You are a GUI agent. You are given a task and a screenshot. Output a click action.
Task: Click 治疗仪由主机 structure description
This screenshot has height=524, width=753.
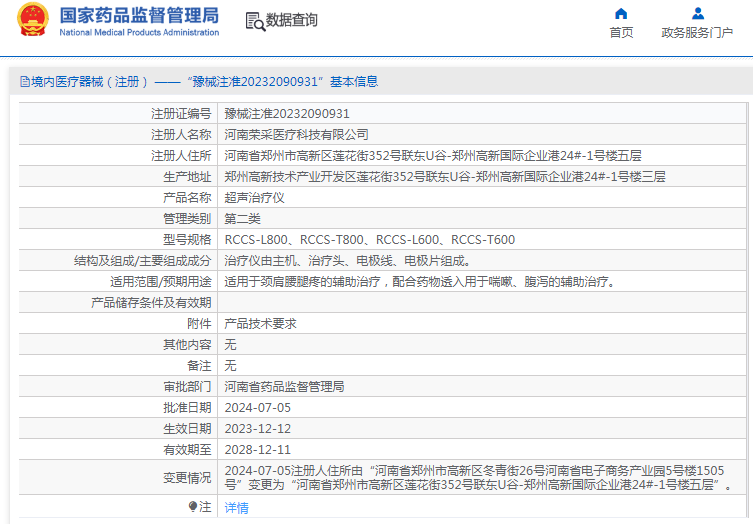coord(347,261)
